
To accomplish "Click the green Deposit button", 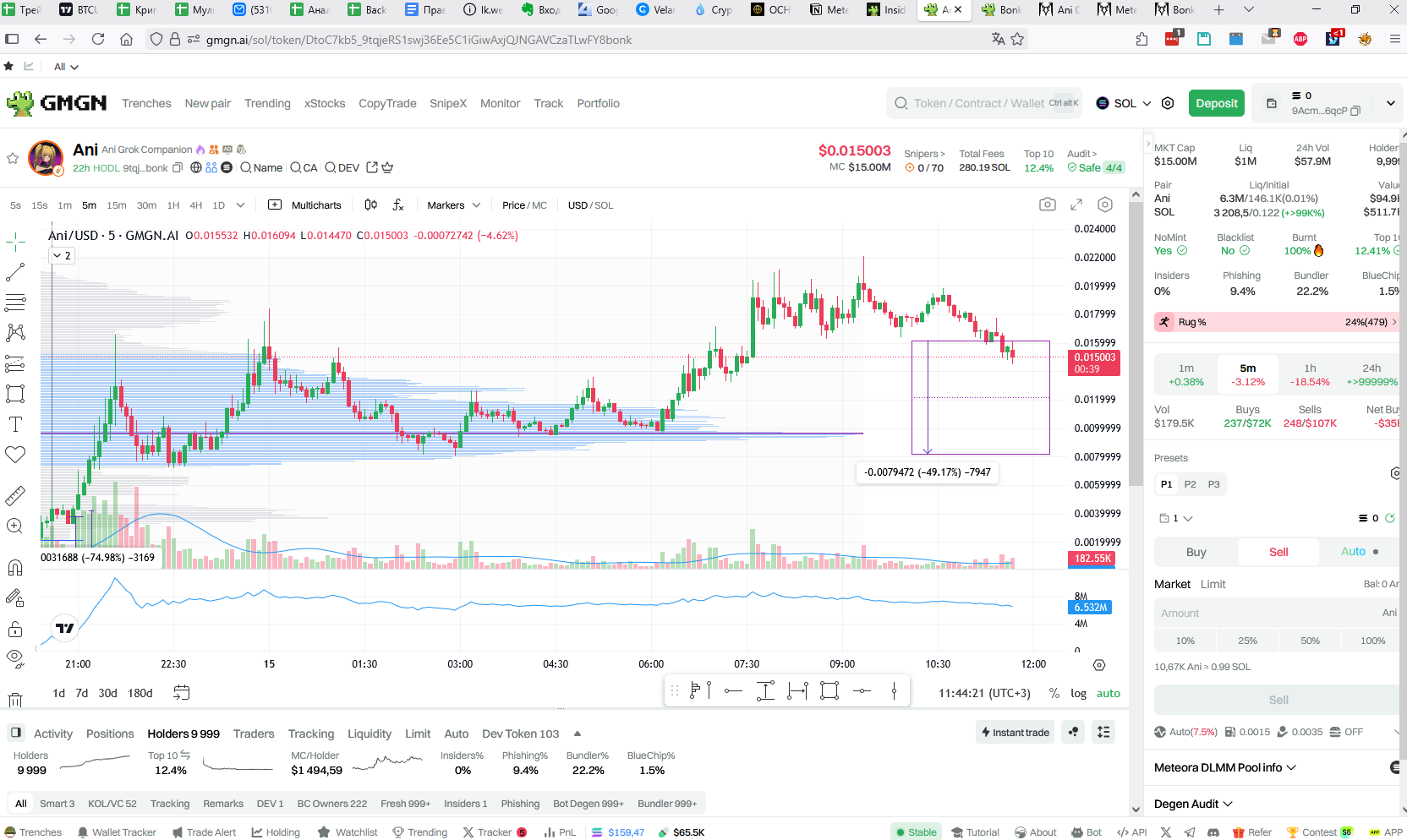I will point(1217,103).
